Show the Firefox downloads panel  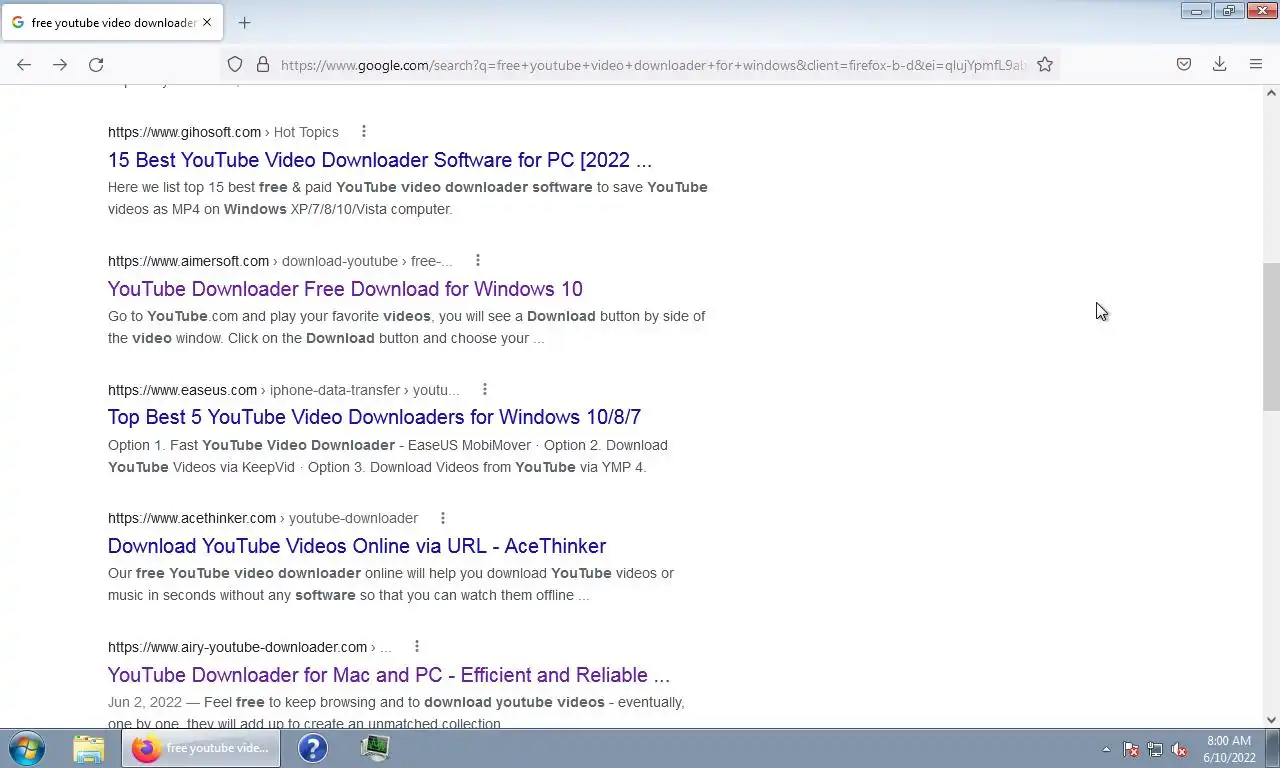[x=1220, y=64]
